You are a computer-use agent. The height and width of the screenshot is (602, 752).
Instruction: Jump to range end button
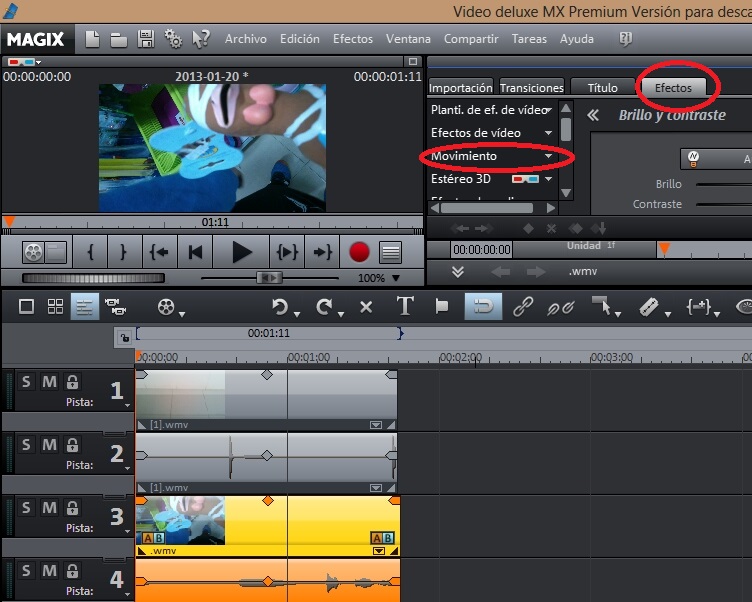322,252
